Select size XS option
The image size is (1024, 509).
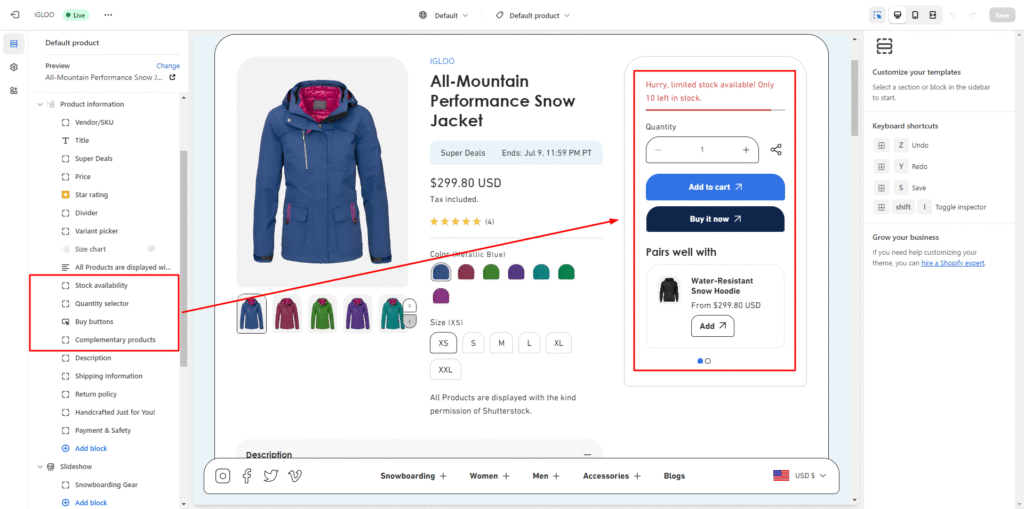point(443,343)
